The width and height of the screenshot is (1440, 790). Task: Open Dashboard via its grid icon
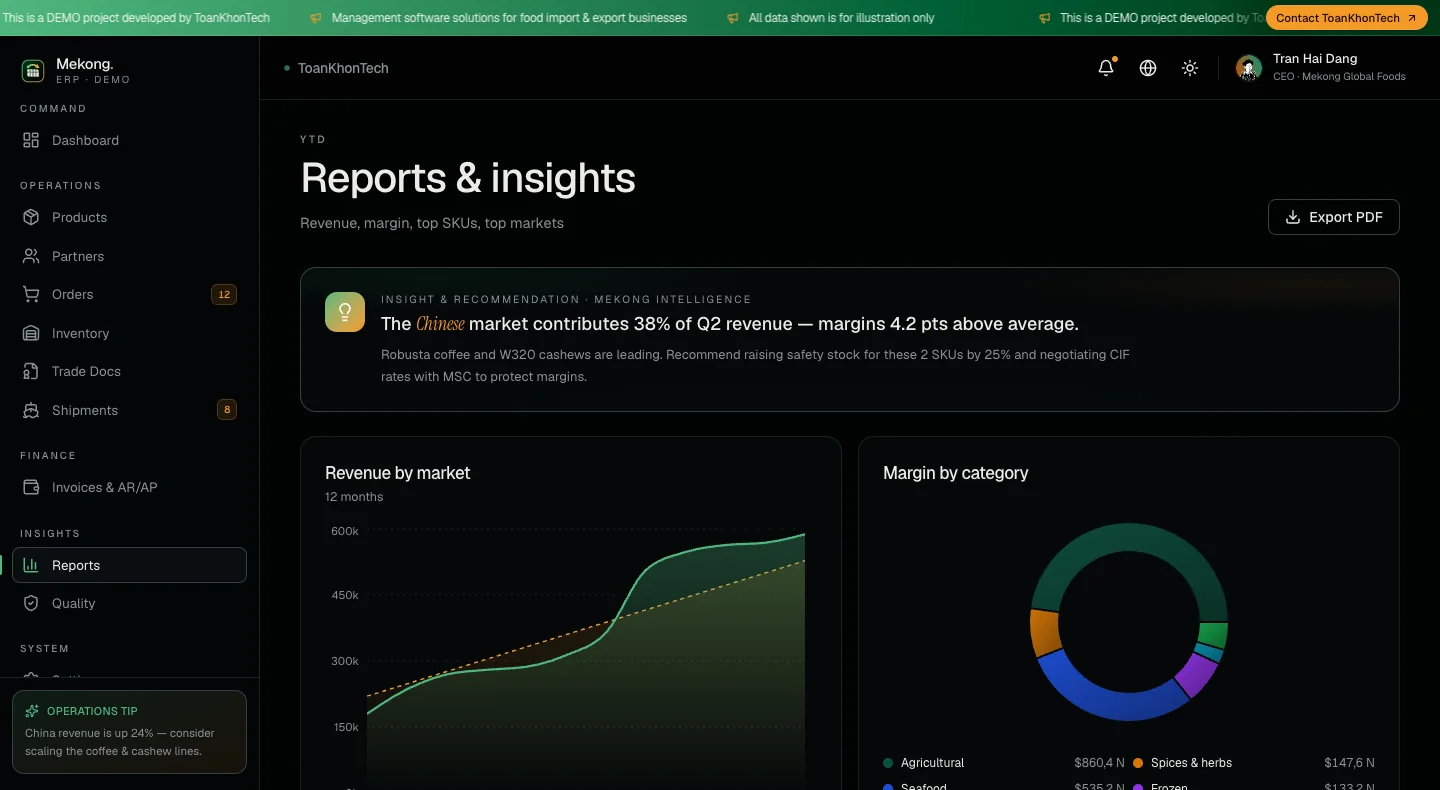coord(31,140)
